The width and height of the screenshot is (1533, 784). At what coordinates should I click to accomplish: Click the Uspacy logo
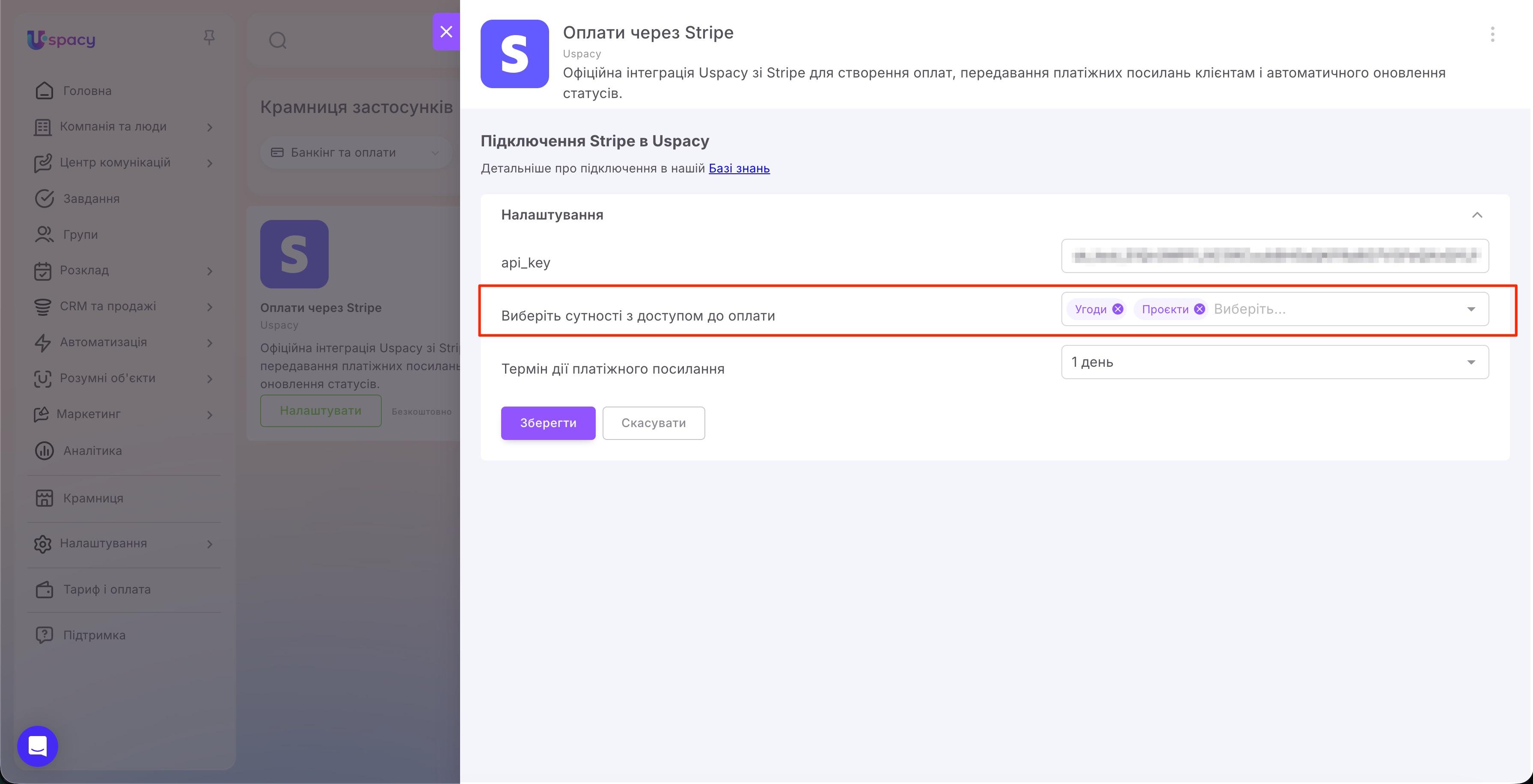coord(61,39)
